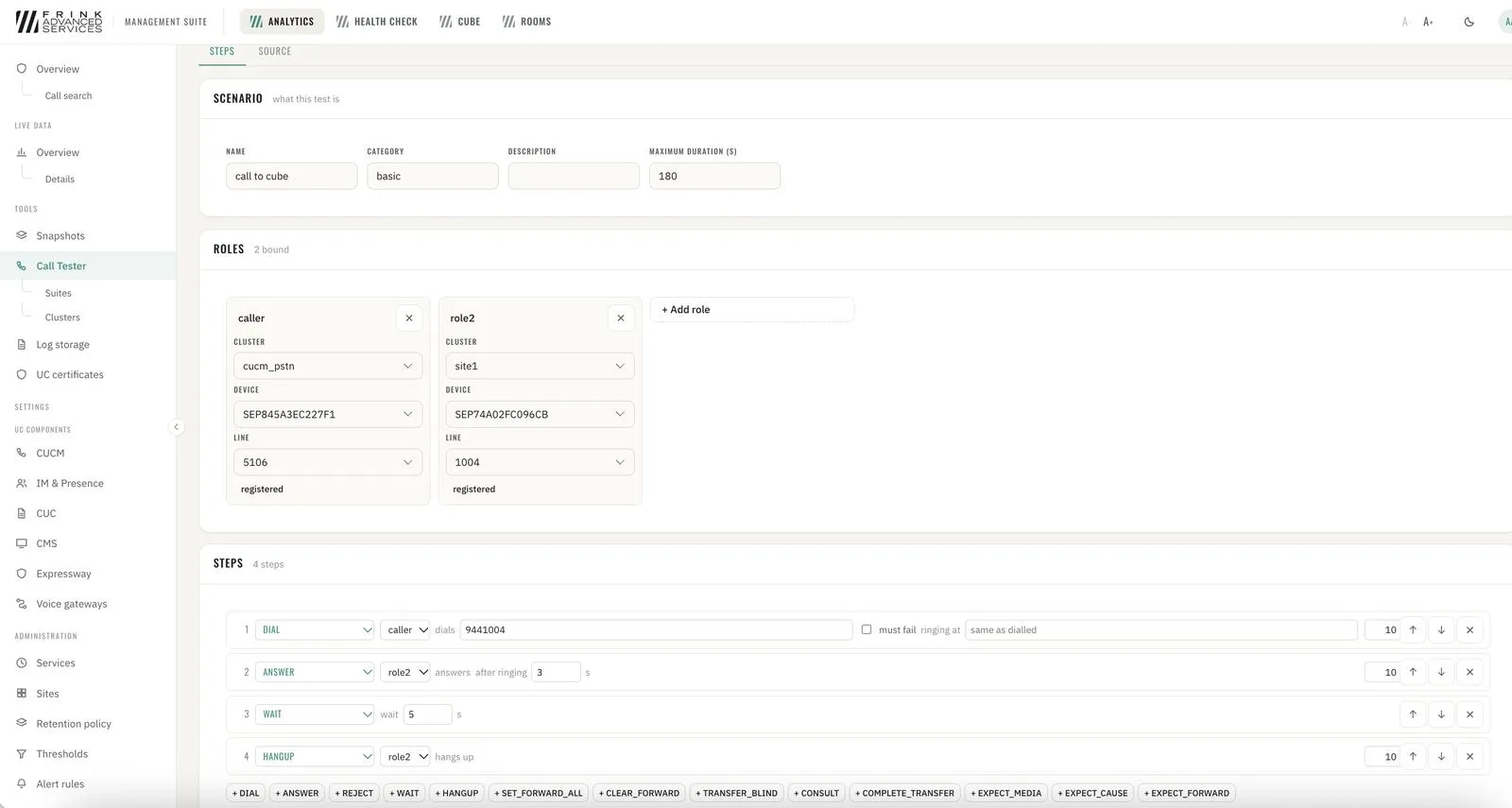Open the role2 cluster dropdown site1
The width and height of the screenshot is (1512, 808).
[x=540, y=367]
